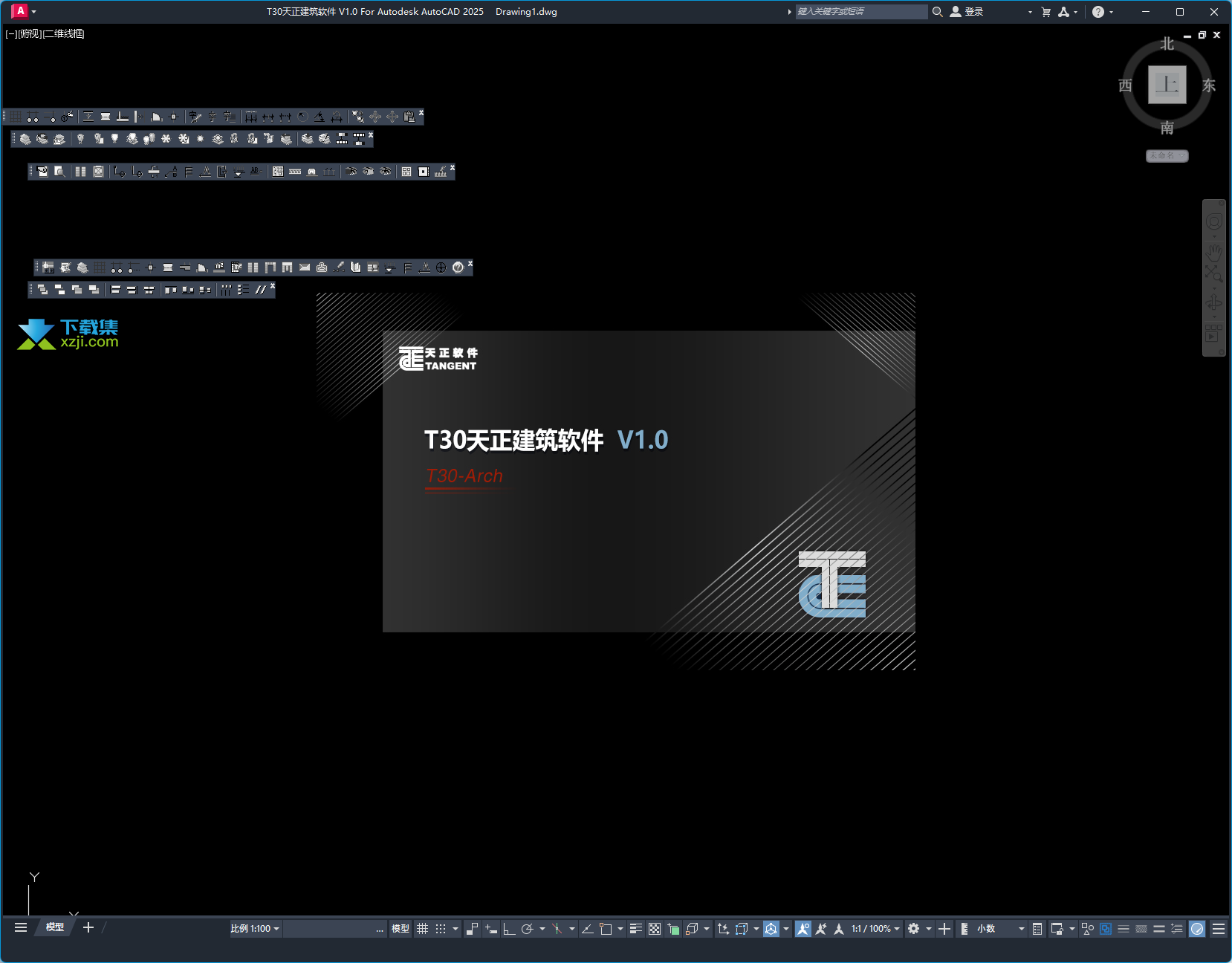Screen dimensions: 1232x963
Task: Open the 小数 units dropdown
Action: 1000,929
